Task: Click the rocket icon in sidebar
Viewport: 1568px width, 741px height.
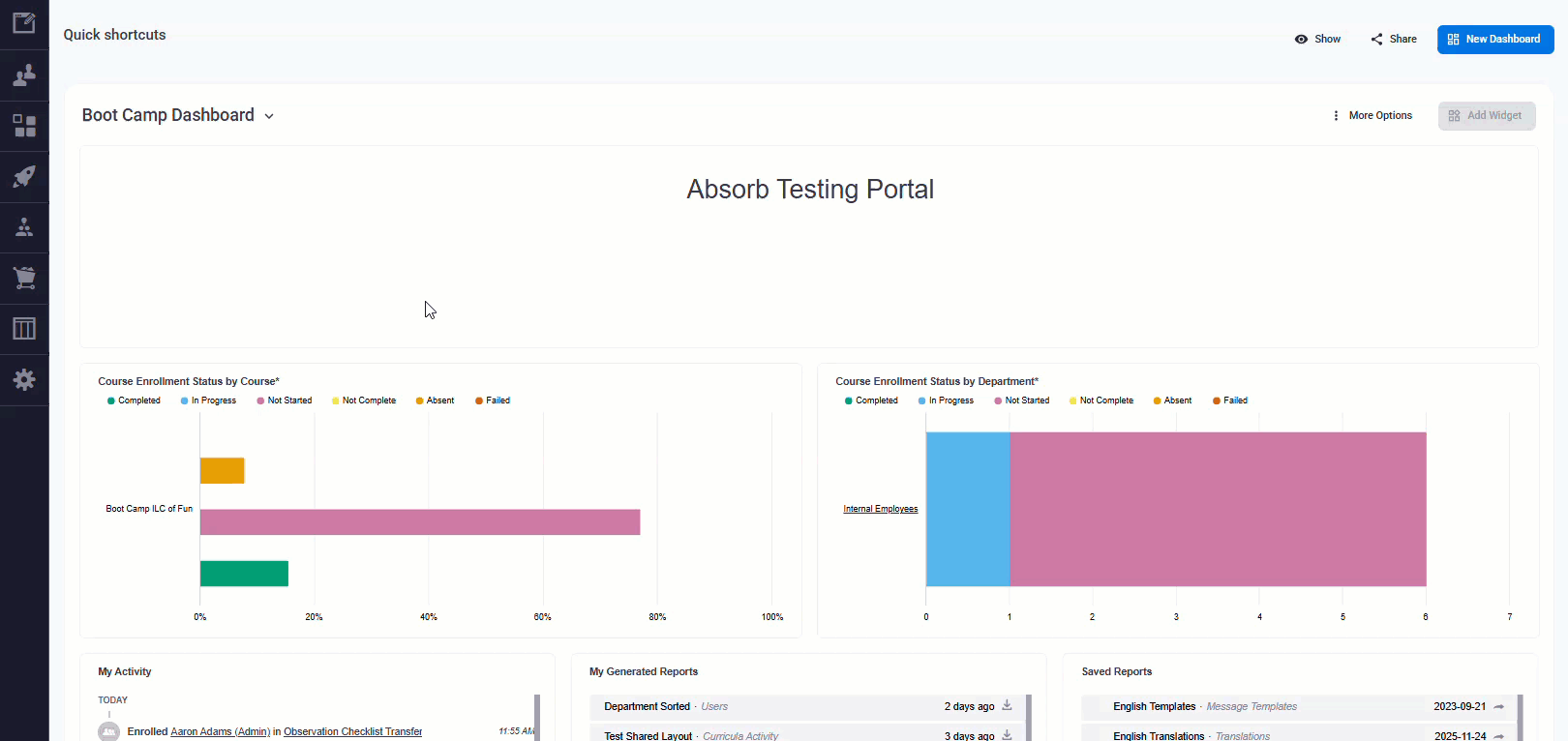Action: click(x=24, y=177)
